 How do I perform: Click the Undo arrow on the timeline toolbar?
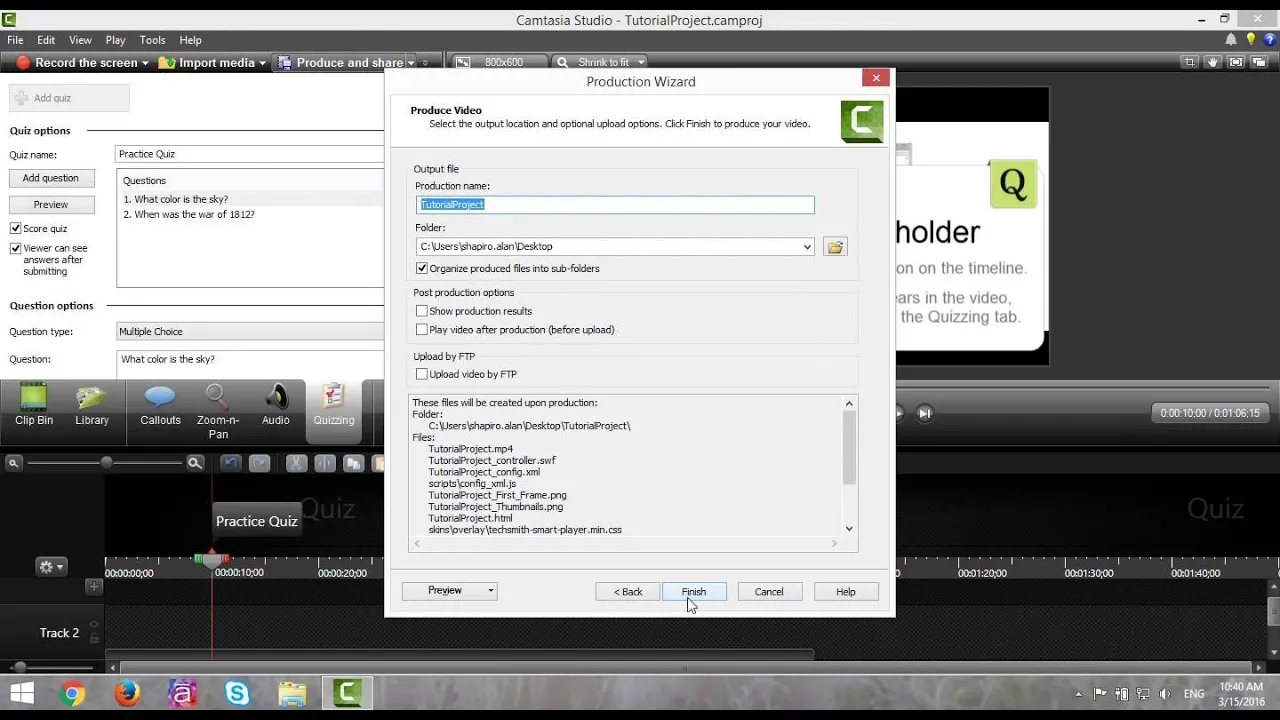pos(230,463)
